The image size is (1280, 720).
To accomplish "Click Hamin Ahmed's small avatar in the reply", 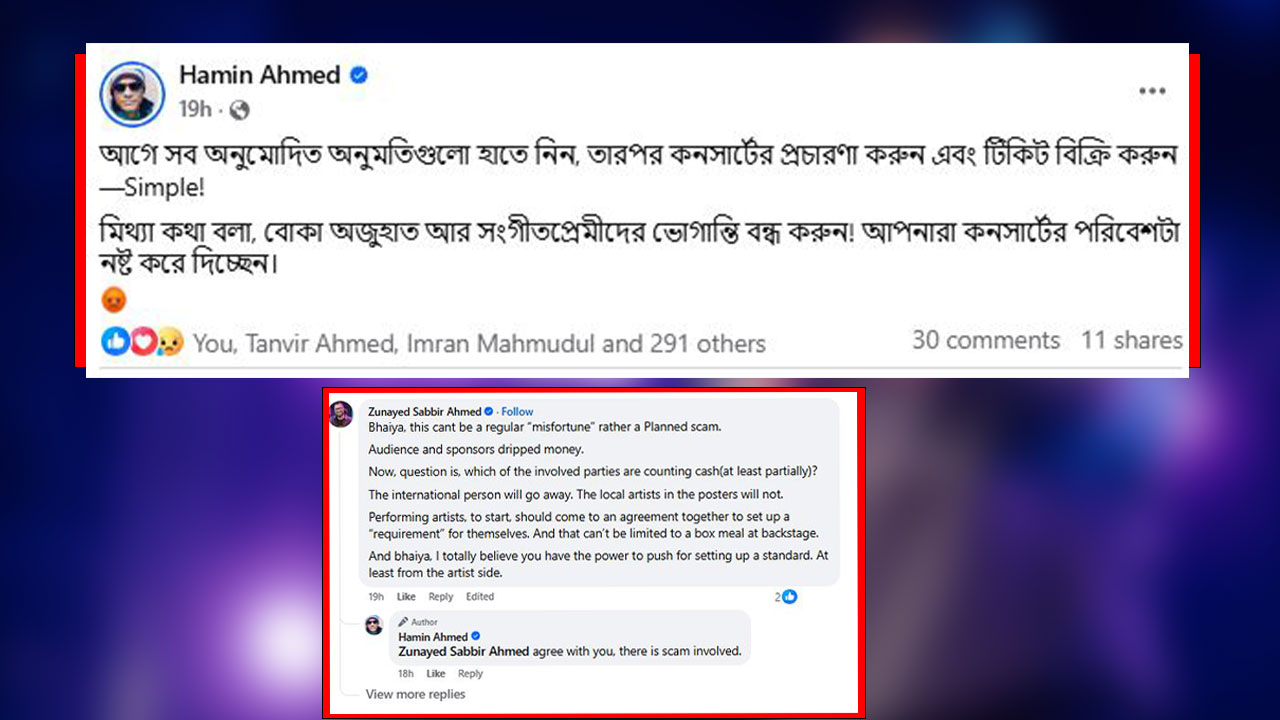I will pyautogui.click(x=373, y=625).
